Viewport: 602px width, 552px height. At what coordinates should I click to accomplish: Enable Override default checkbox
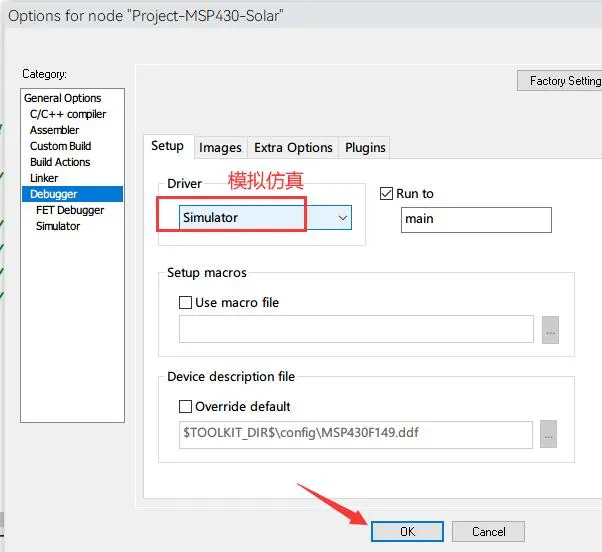185,407
